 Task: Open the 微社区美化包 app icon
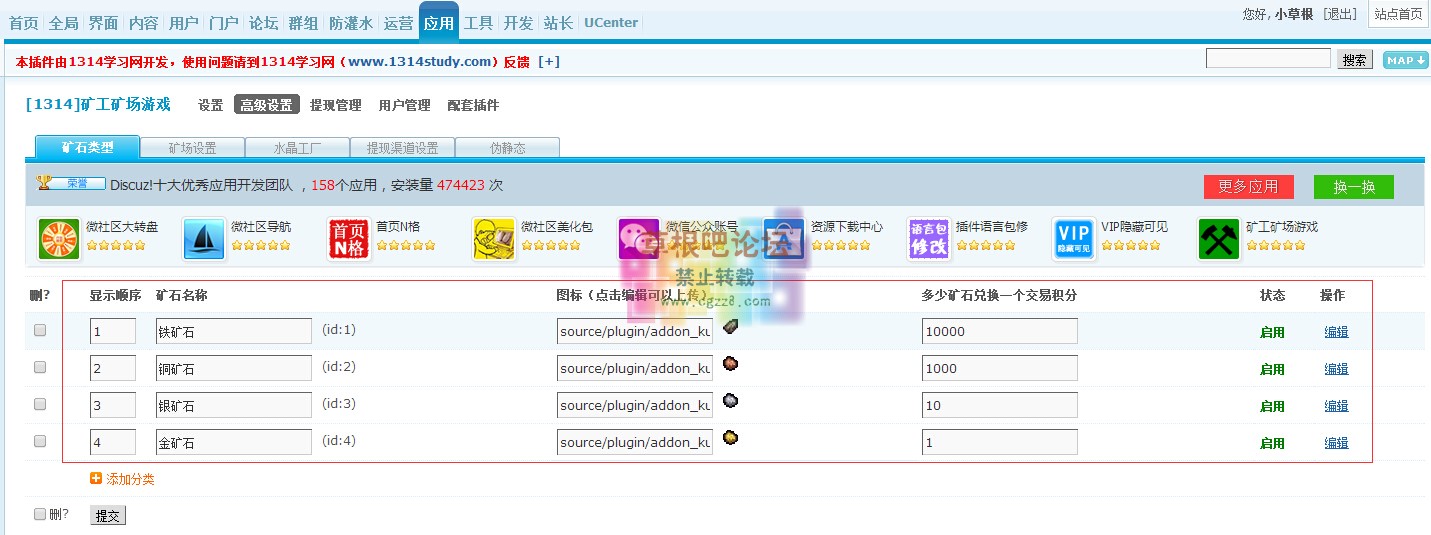(x=493, y=239)
